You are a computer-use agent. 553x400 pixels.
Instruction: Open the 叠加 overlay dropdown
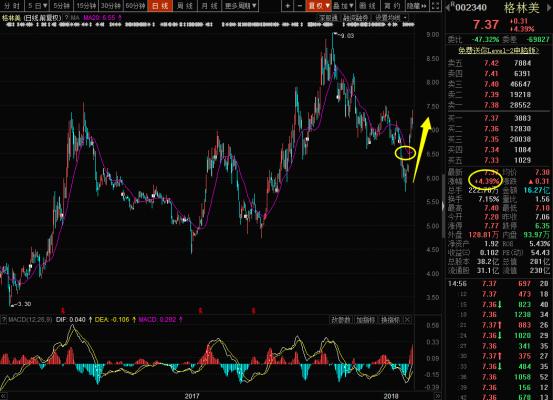pos(344,6)
